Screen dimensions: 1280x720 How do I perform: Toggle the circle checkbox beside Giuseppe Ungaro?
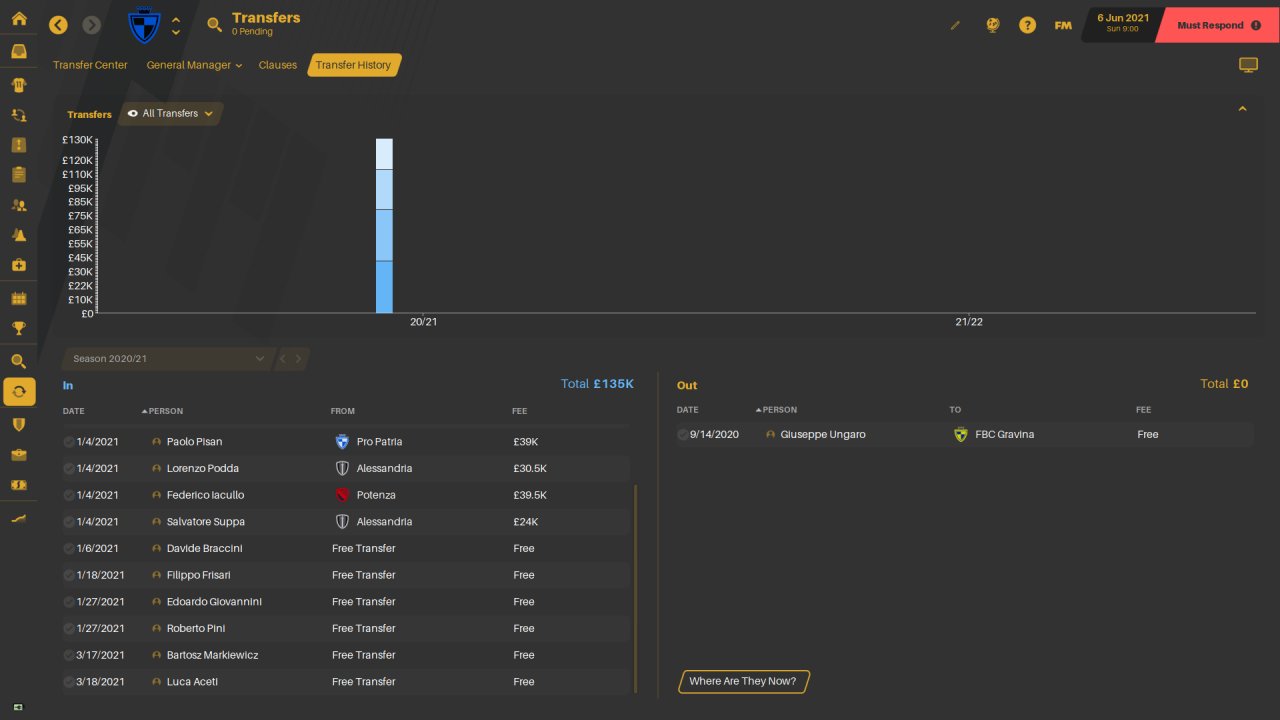click(x=682, y=434)
